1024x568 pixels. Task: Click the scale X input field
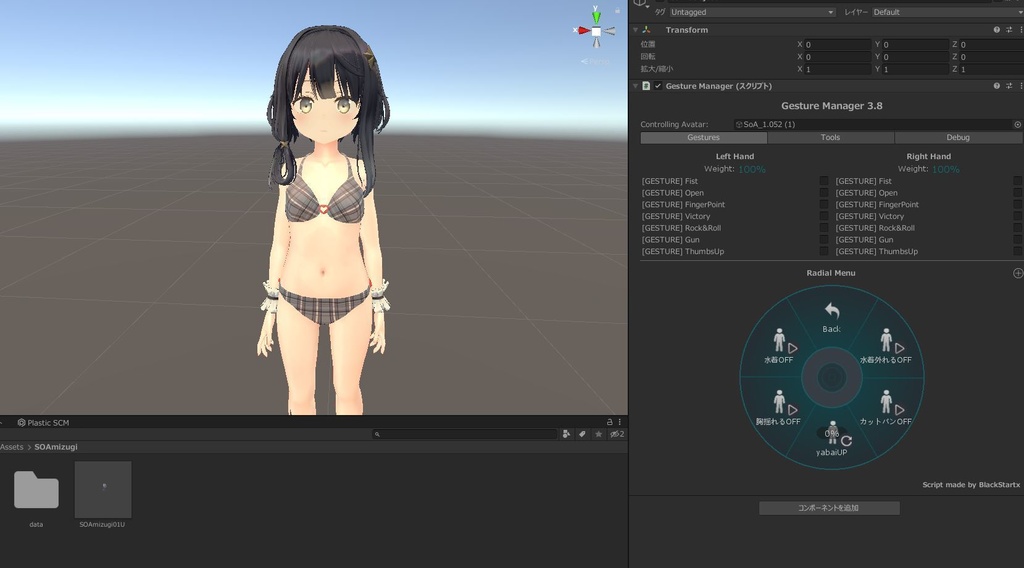pyautogui.click(x=838, y=69)
